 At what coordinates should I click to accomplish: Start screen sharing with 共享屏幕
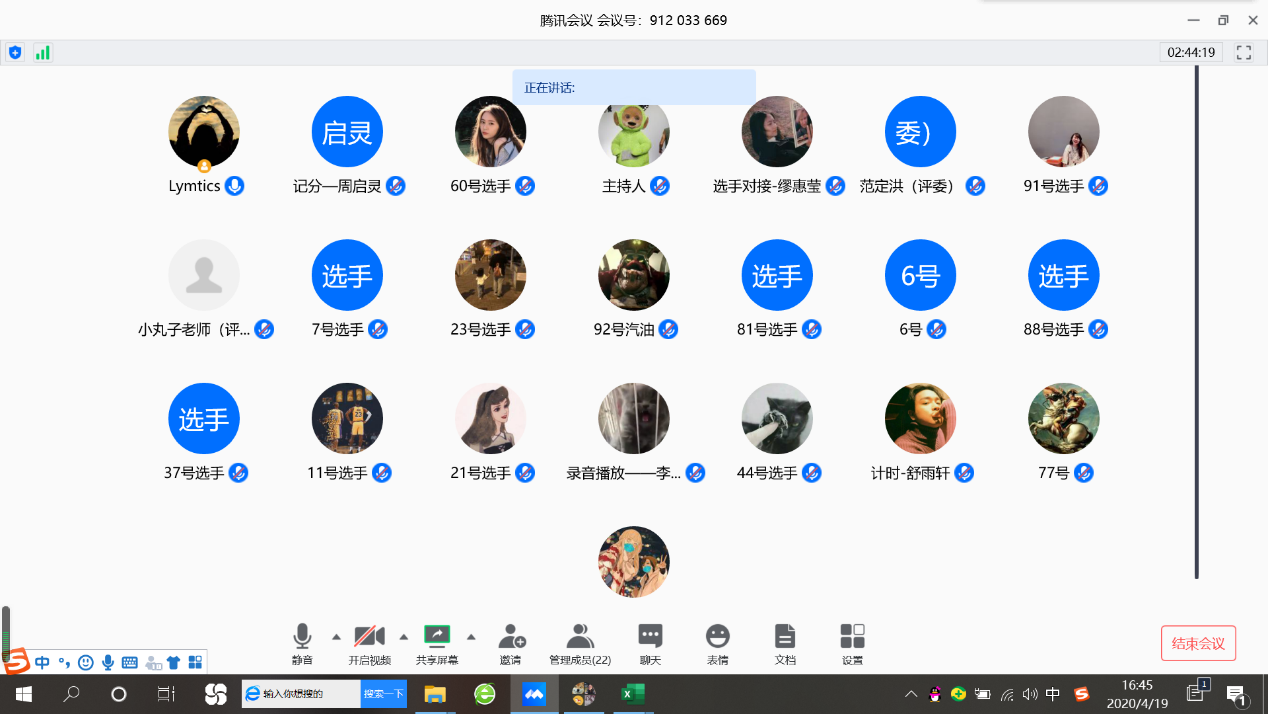(x=437, y=637)
